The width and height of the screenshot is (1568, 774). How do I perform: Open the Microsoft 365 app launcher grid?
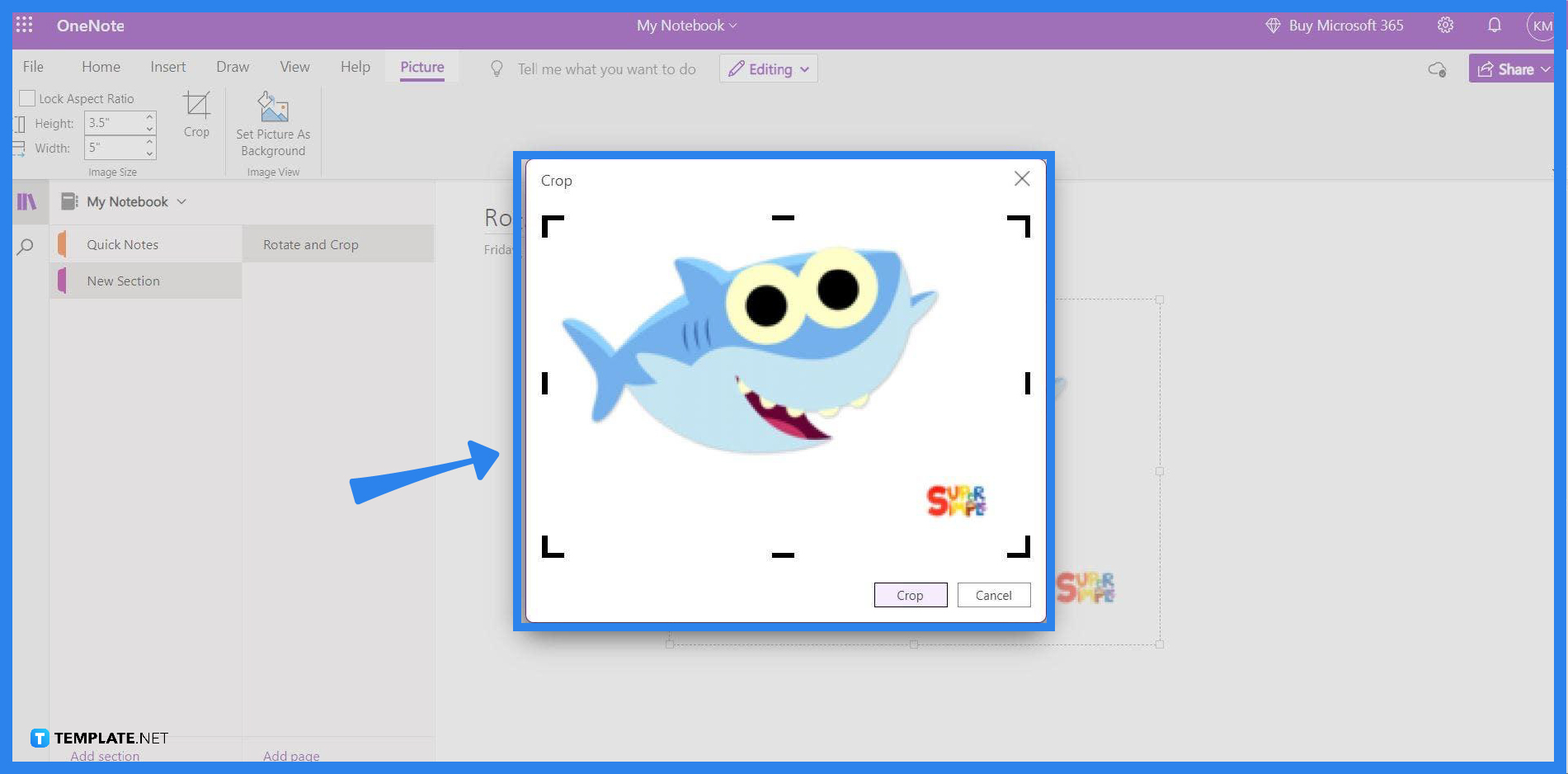[23, 25]
